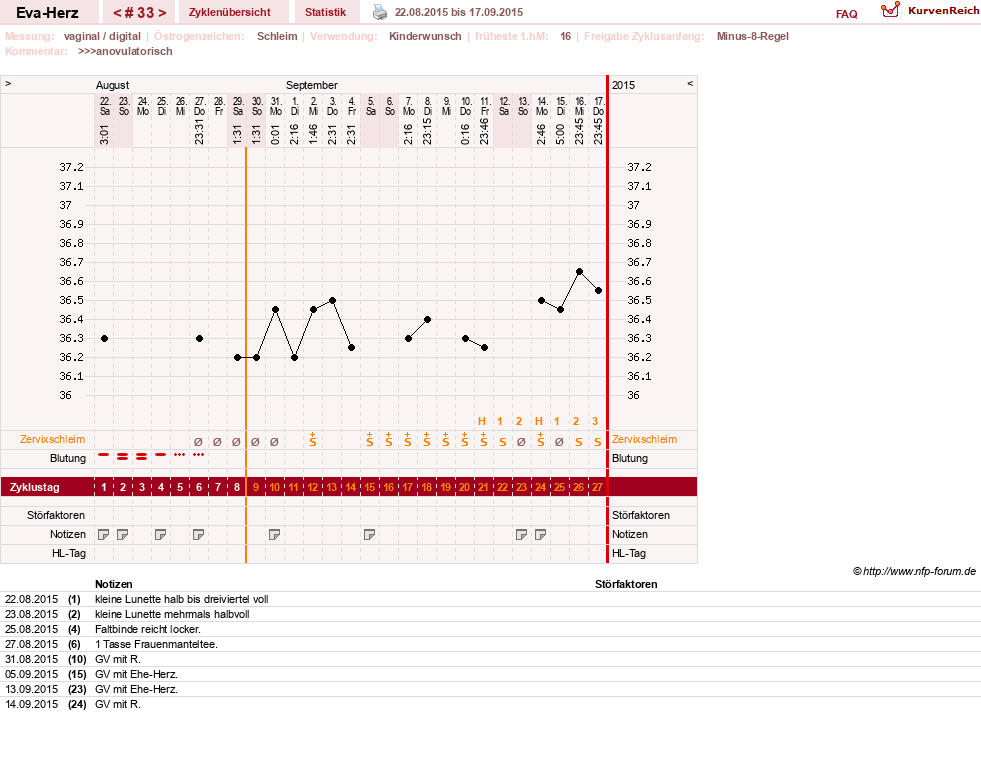This screenshot has height=763, width=981.
Task: Click the printer icon
Action: click(380, 12)
